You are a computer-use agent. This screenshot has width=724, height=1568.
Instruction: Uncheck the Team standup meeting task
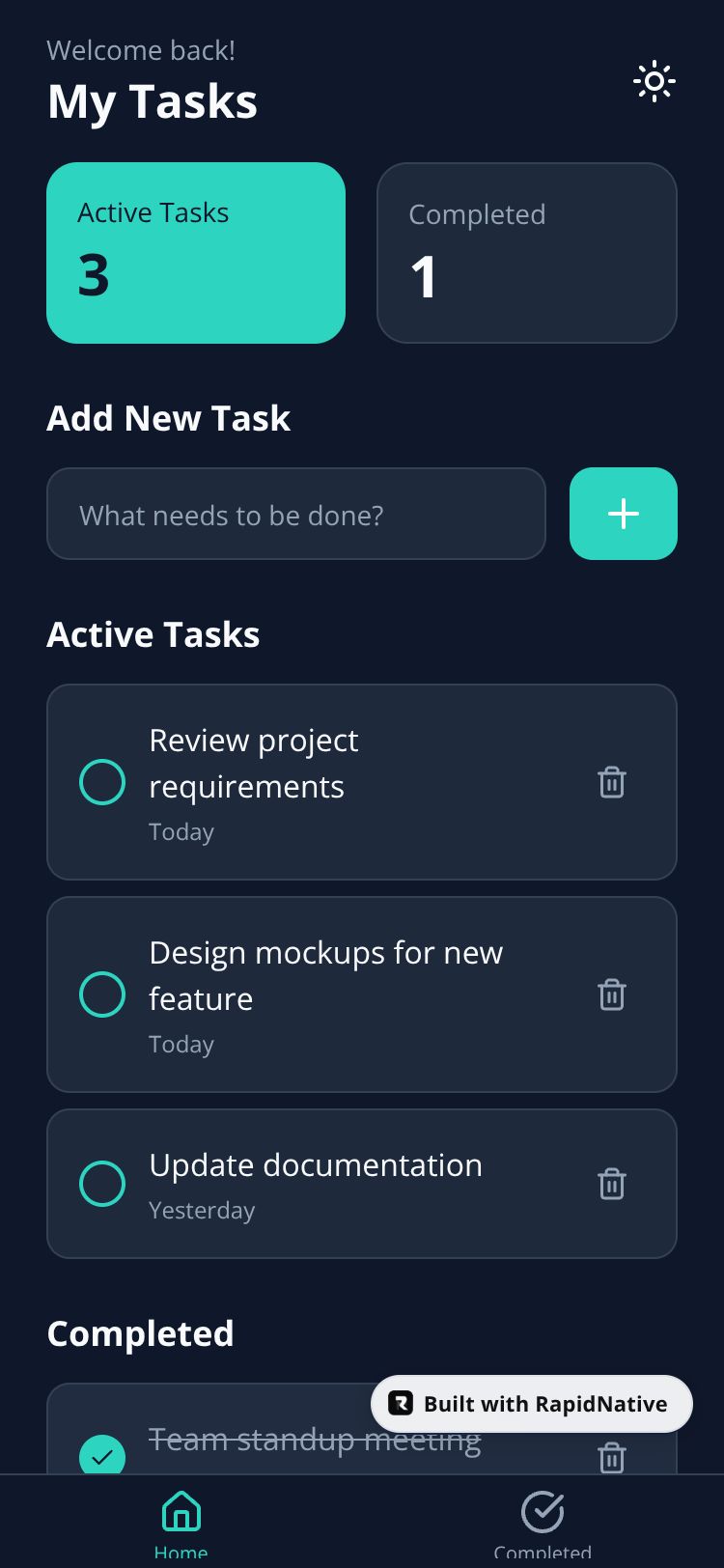coord(102,1456)
